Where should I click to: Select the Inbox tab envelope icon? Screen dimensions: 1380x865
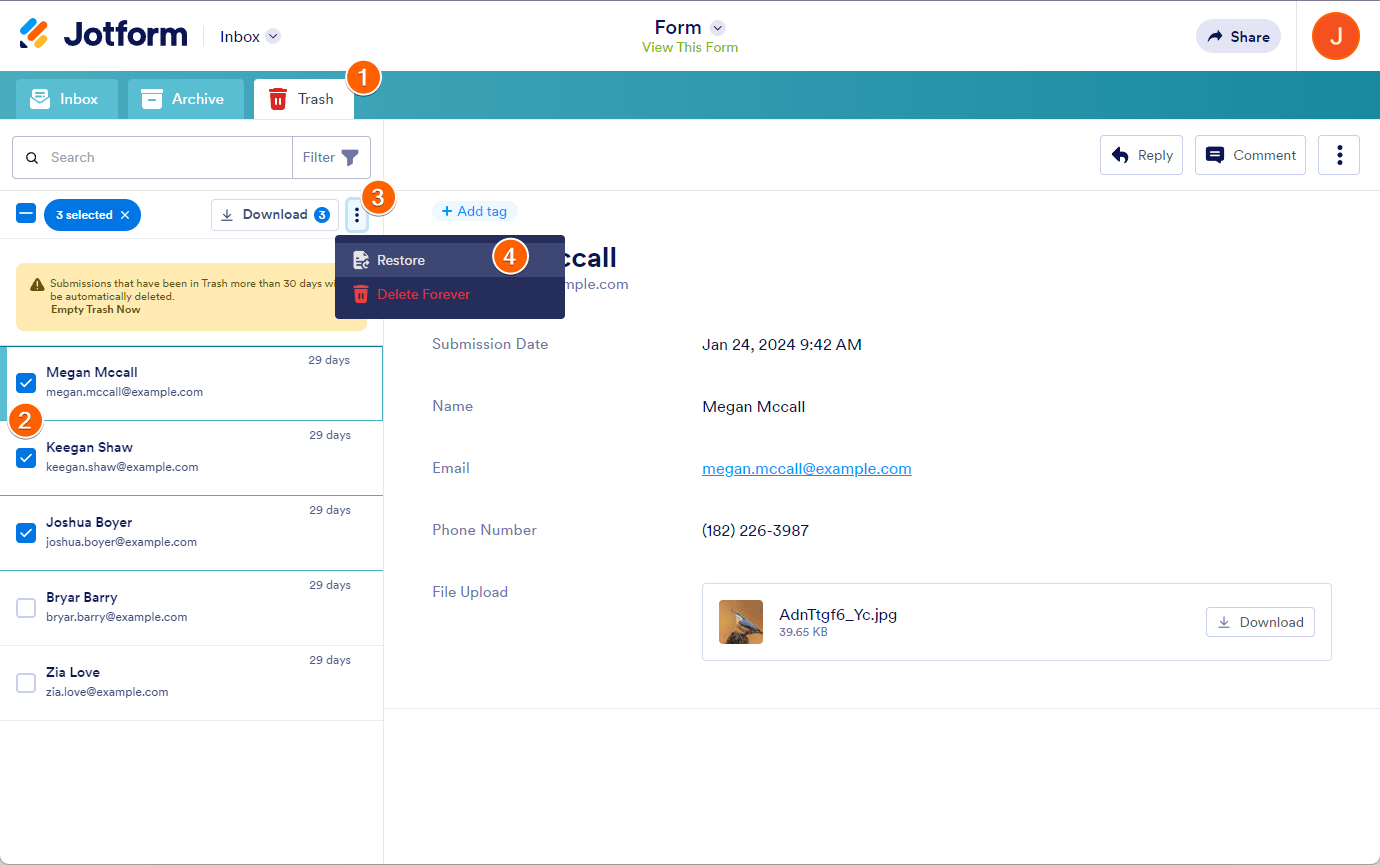[x=39, y=98]
